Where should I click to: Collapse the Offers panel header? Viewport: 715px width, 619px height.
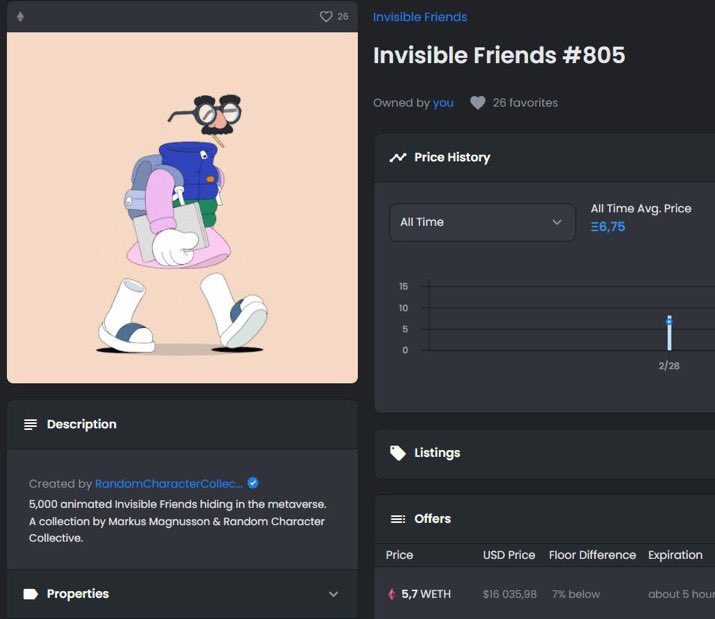coord(544,519)
